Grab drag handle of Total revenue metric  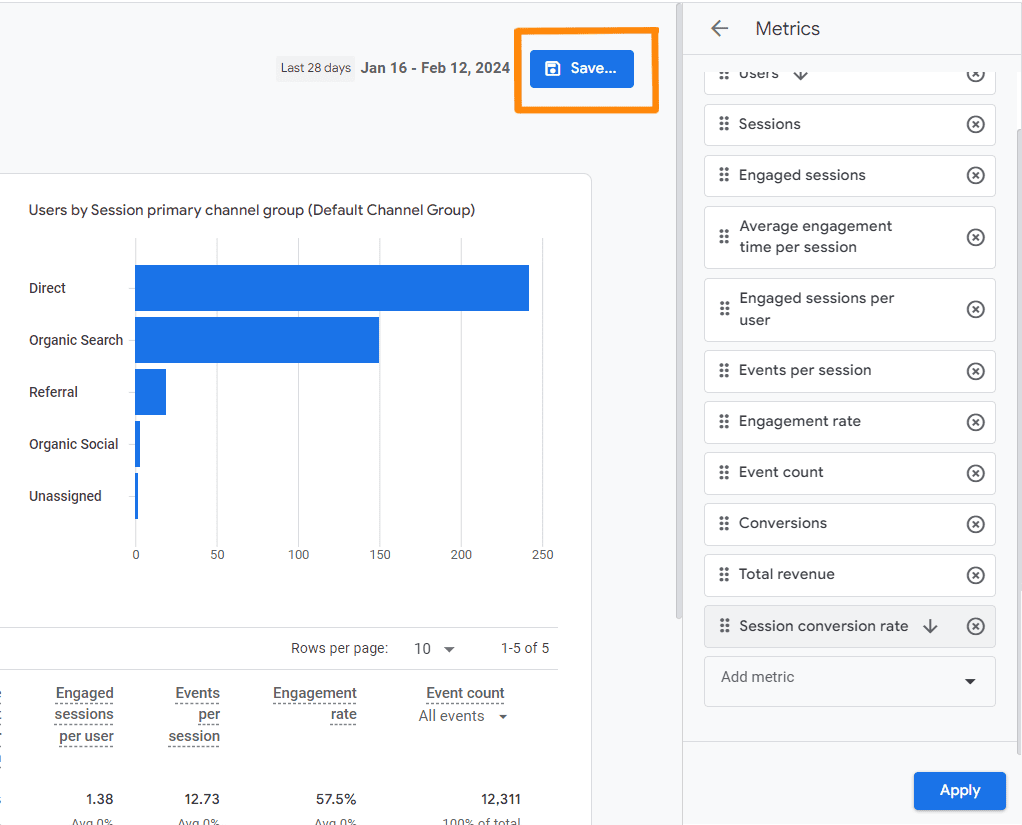pyautogui.click(x=723, y=574)
